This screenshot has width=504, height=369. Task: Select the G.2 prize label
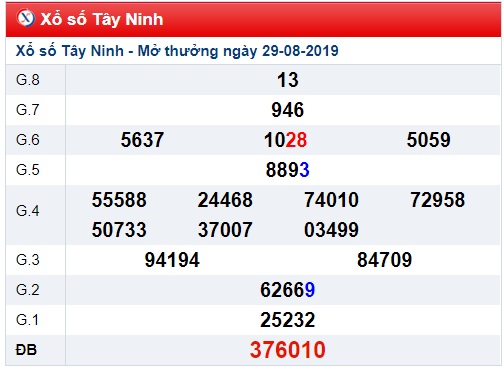point(28,290)
